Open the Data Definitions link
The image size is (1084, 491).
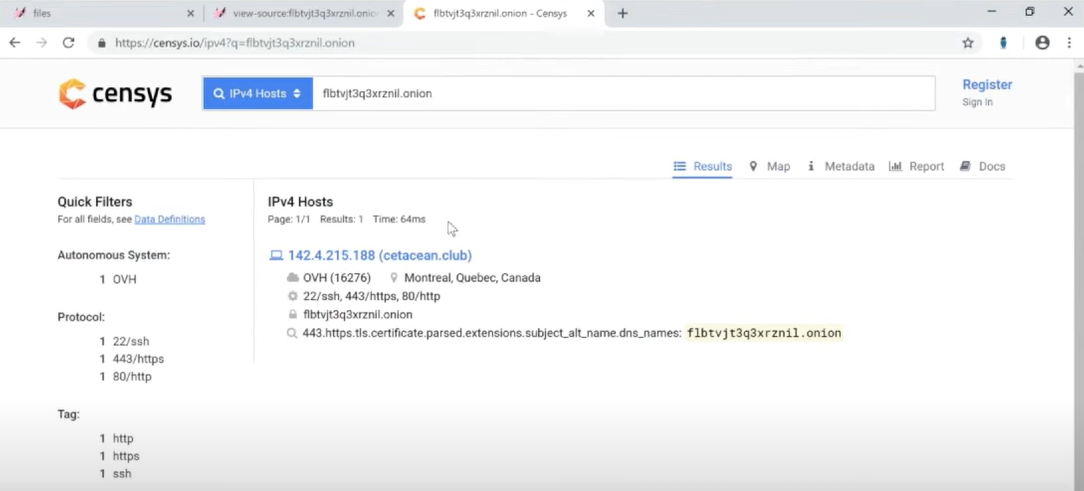click(x=169, y=219)
